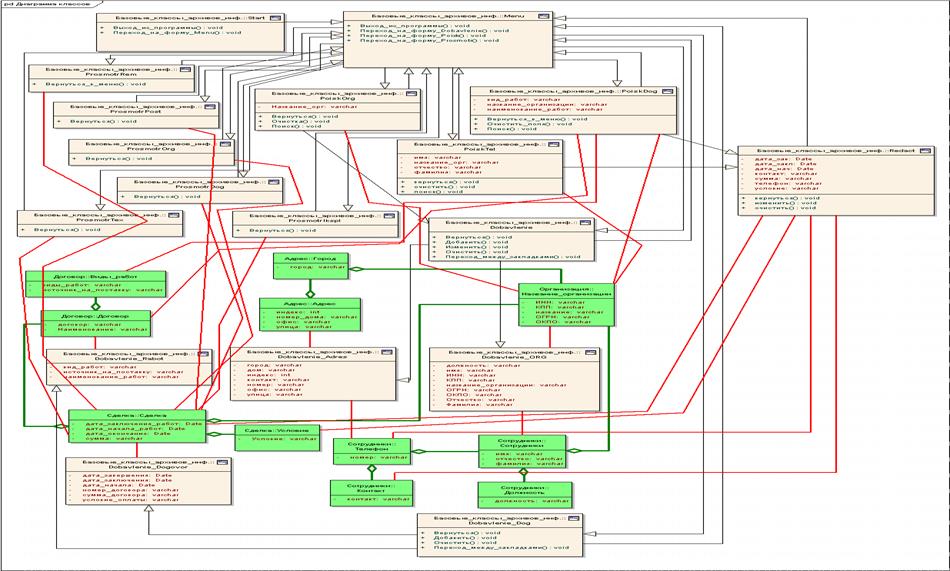Viewport: 950px width, 571px height.
Task: Click the form icon on the ProsmotrRem class
Action: tap(185, 69)
